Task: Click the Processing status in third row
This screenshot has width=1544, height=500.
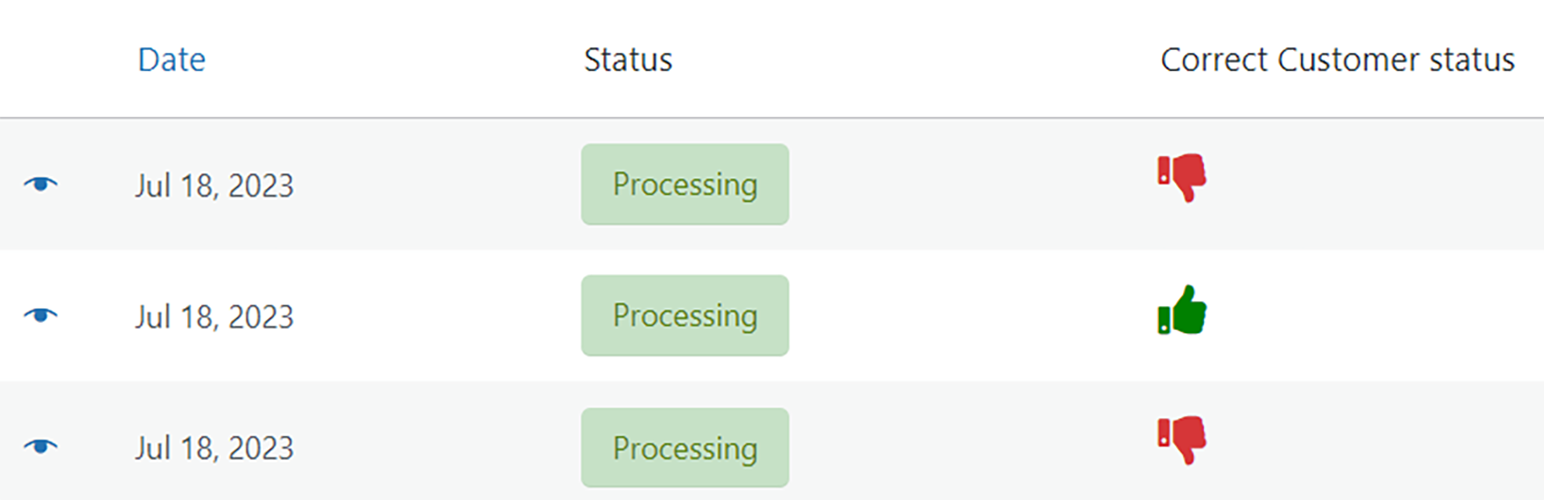Action: (x=685, y=448)
